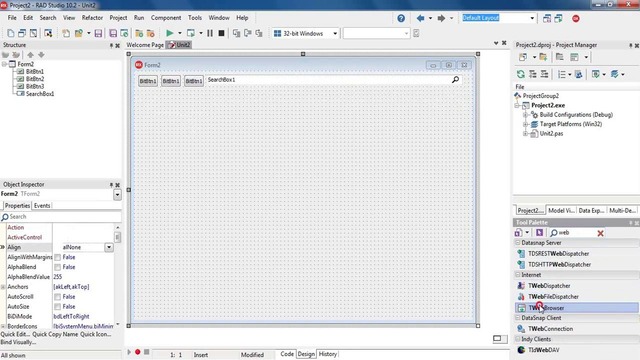The height and width of the screenshot is (360, 640).
Task: Click the Save All toolbar icon
Action: (x=113, y=33)
